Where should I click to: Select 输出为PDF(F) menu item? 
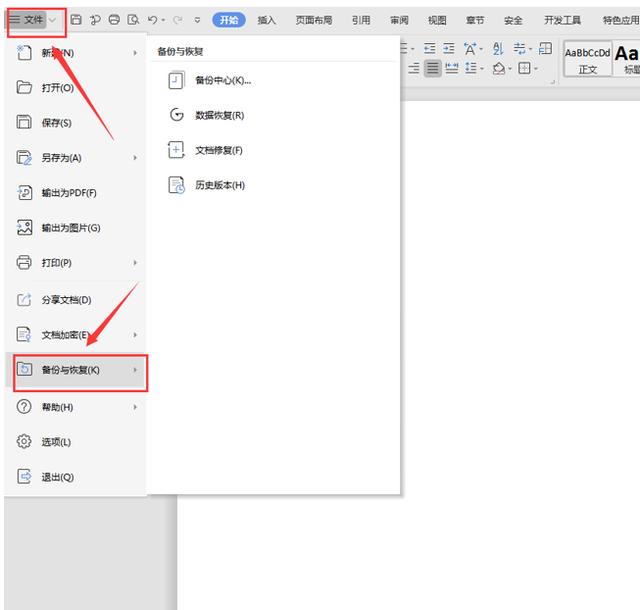pyautogui.click(x=76, y=192)
